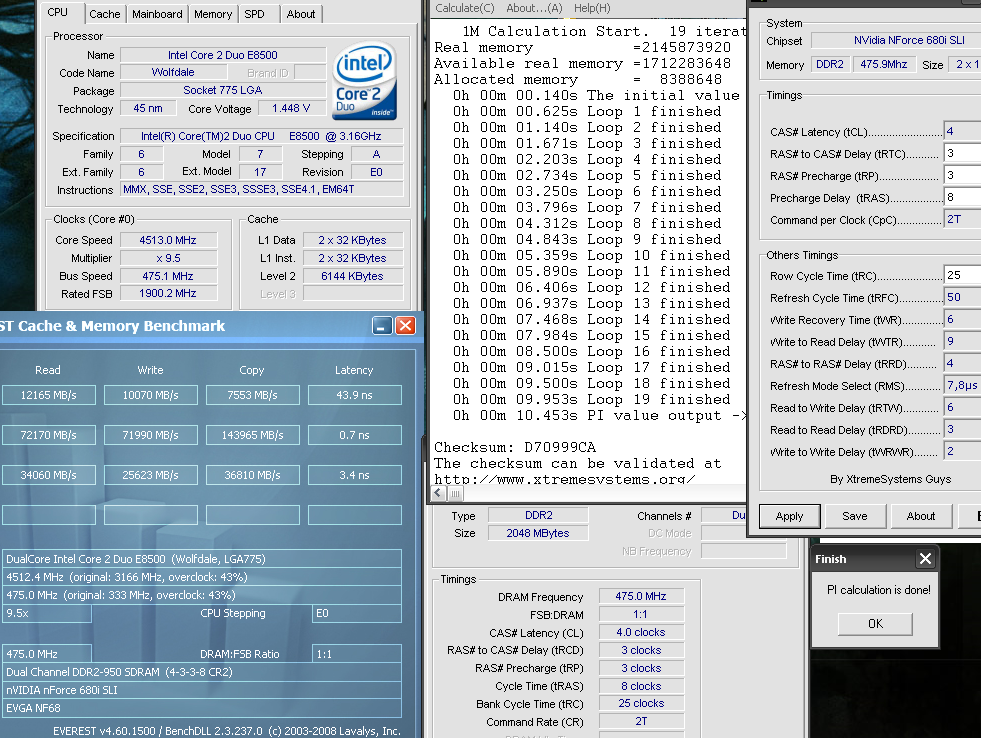The image size is (981, 738).
Task: Click the 10070 MB/s memory write result
Action: 151,395
